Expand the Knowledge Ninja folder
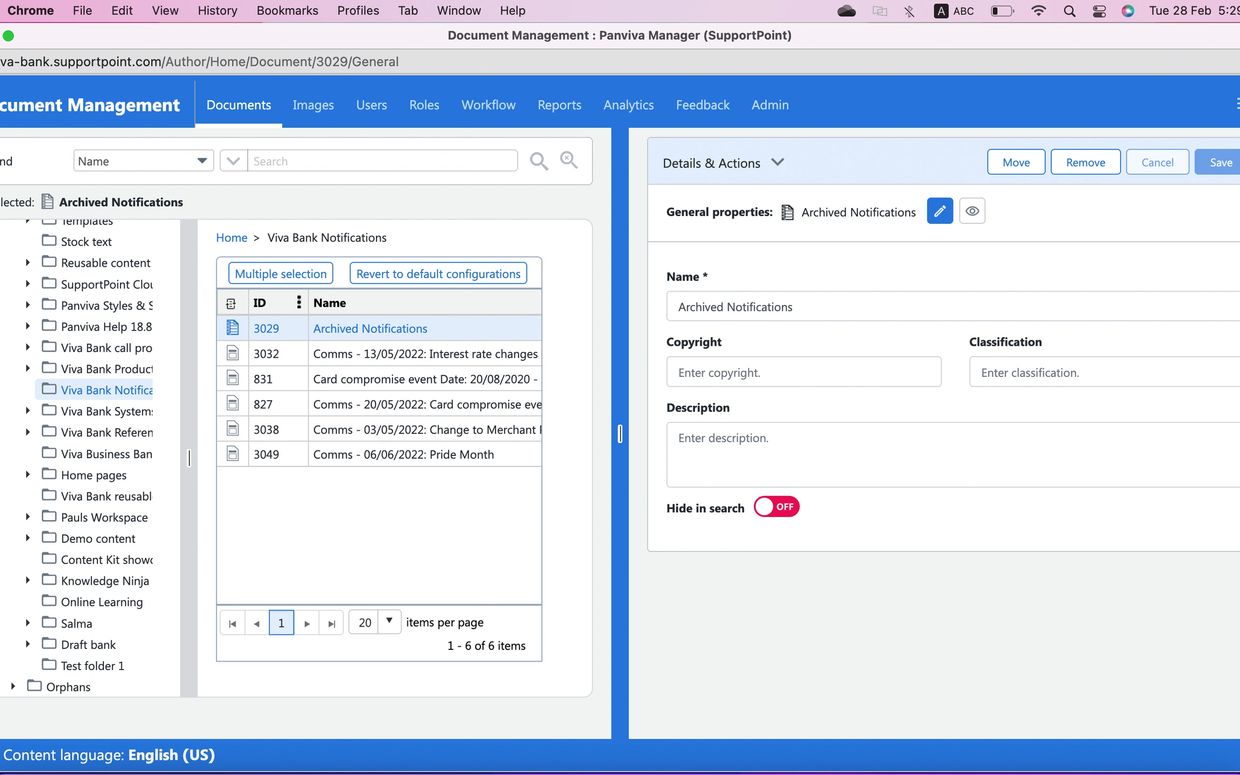Image resolution: width=1240 pixels, height=775 pixels. [x=28, y=581]
